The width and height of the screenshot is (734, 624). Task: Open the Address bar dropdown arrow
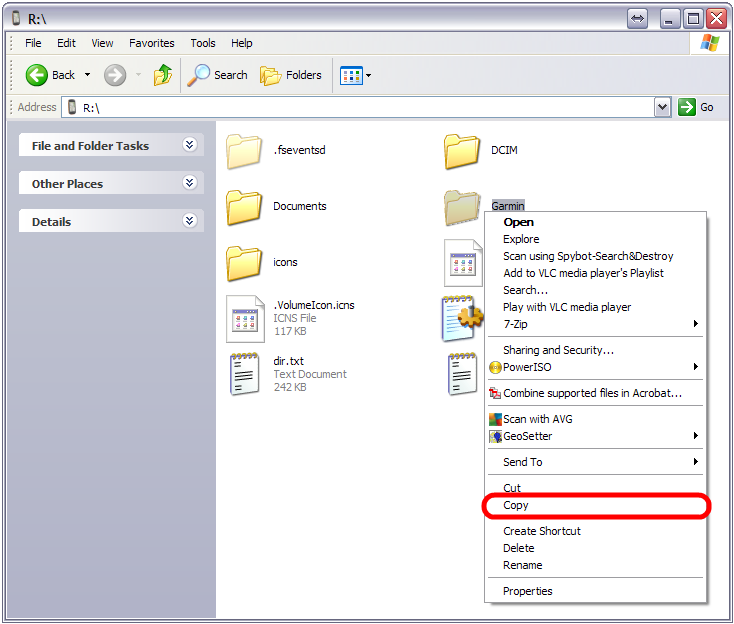[x=662, y=107]
